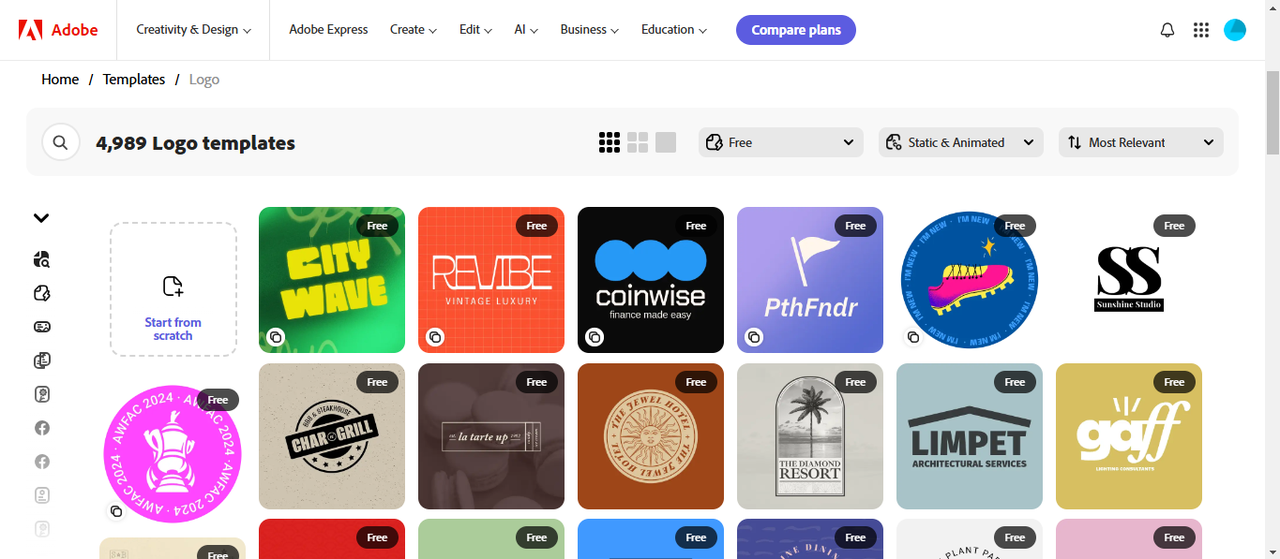Expand the Create menu
1280x559 pixels.
click(x=413, y=30)
